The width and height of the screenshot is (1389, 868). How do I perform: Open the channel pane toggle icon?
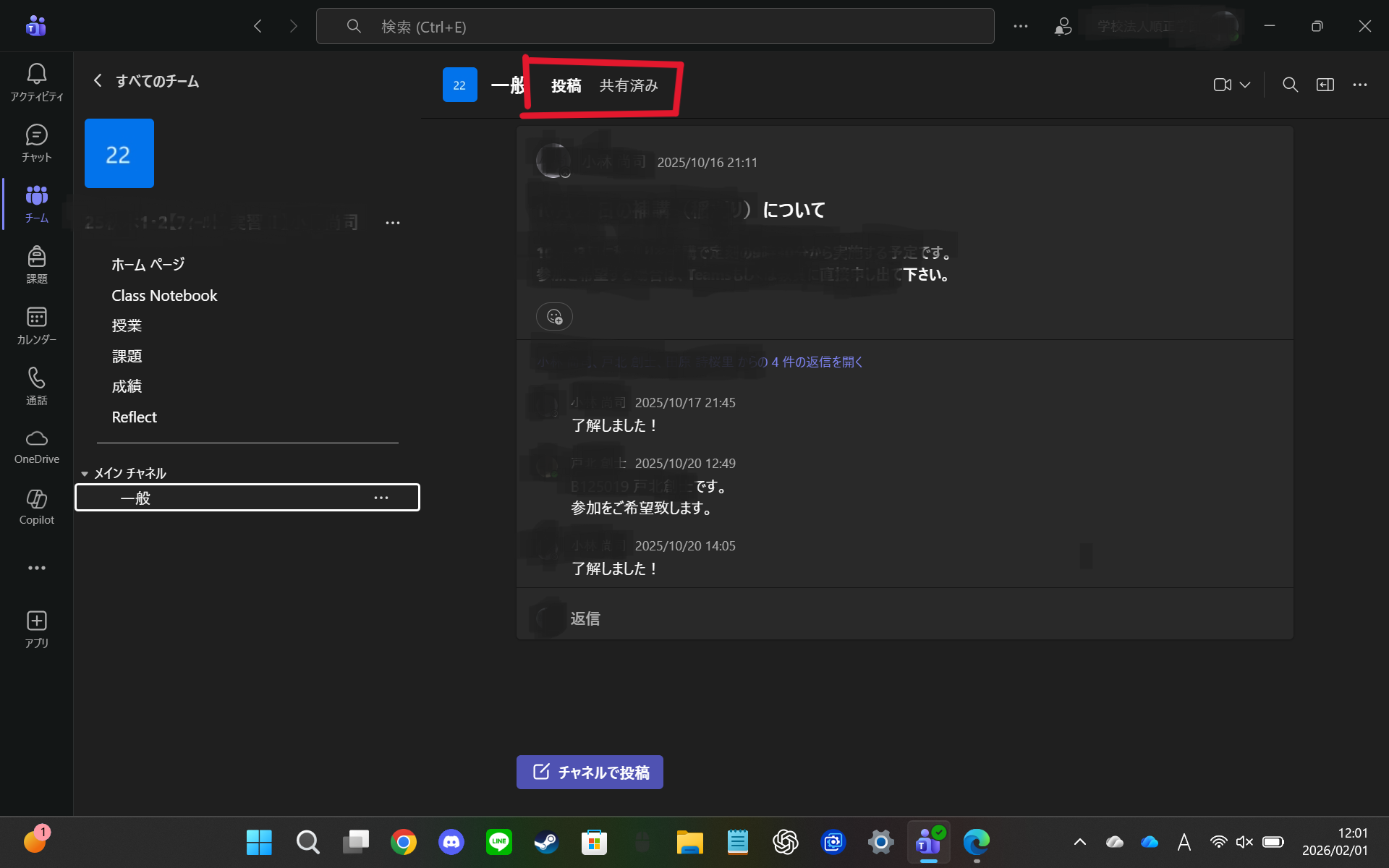(x=1325, y=85)
